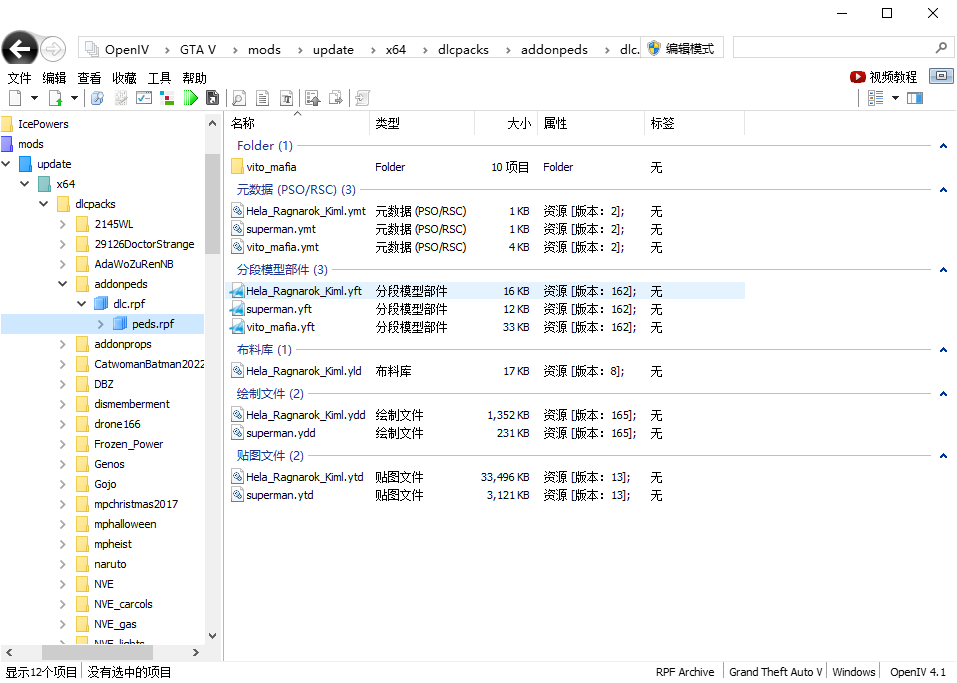Collapse the 分段模型部件 group

(943, 270)
